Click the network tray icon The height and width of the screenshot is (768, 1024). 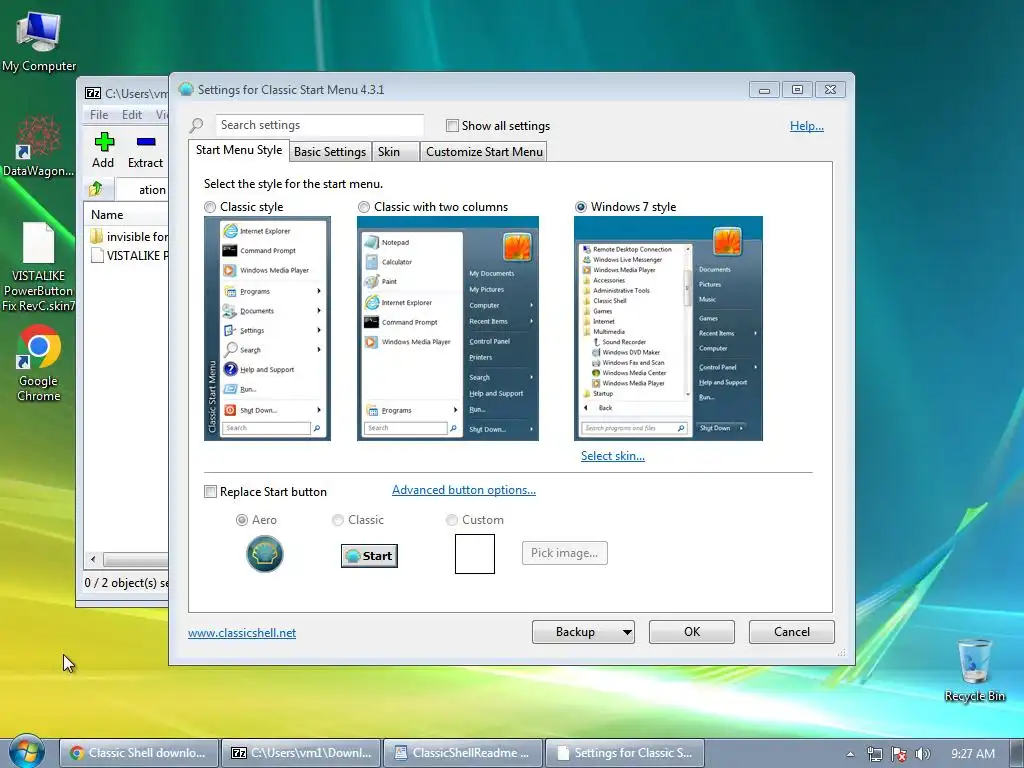(874, 754)
